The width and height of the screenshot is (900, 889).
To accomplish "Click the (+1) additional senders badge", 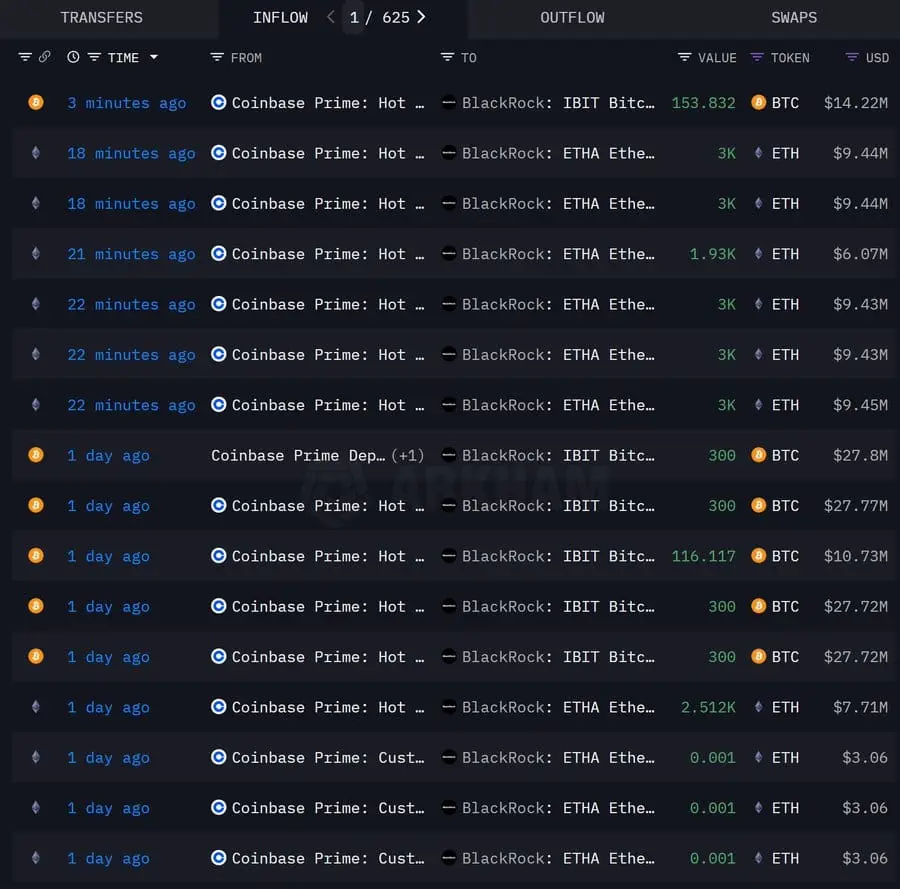I will pyautogui.click(x=408, y=456).
